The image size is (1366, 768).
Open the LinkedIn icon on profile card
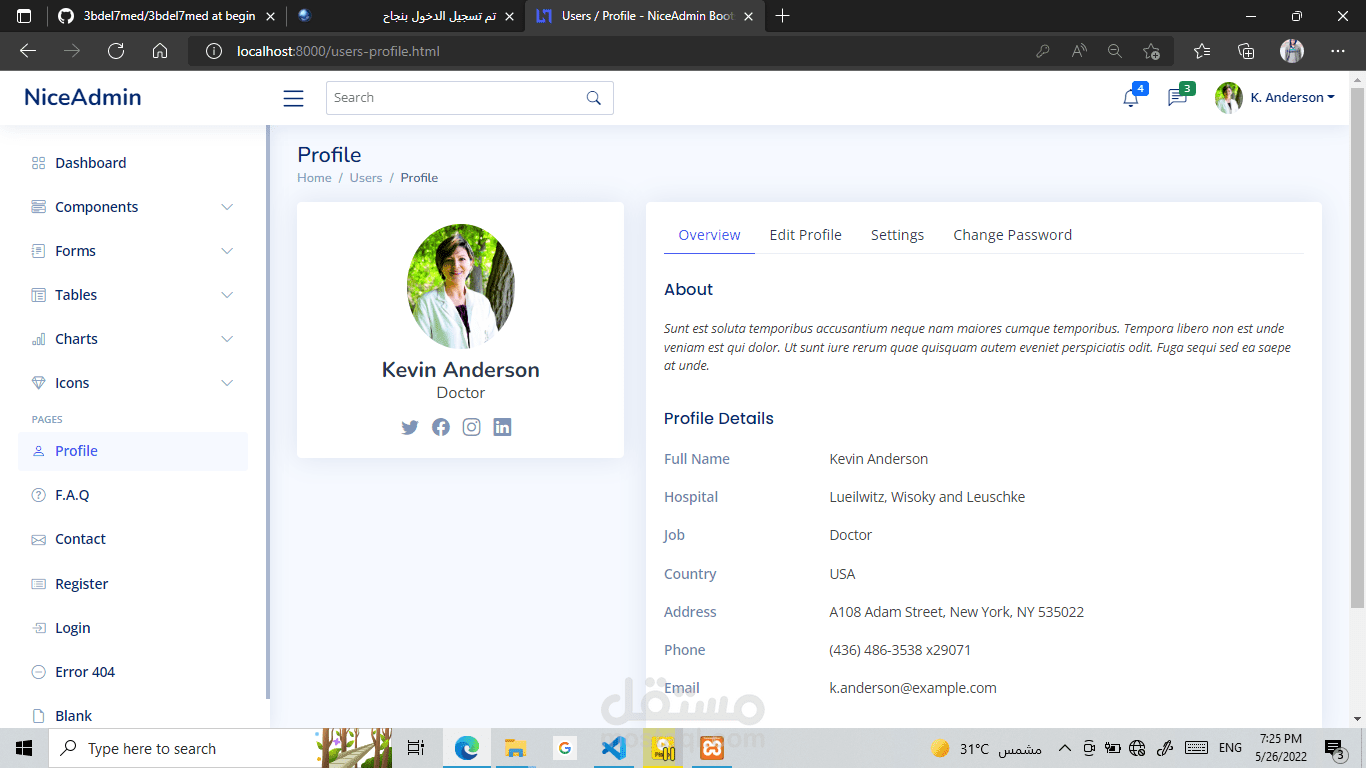click(x=502, y=427)
